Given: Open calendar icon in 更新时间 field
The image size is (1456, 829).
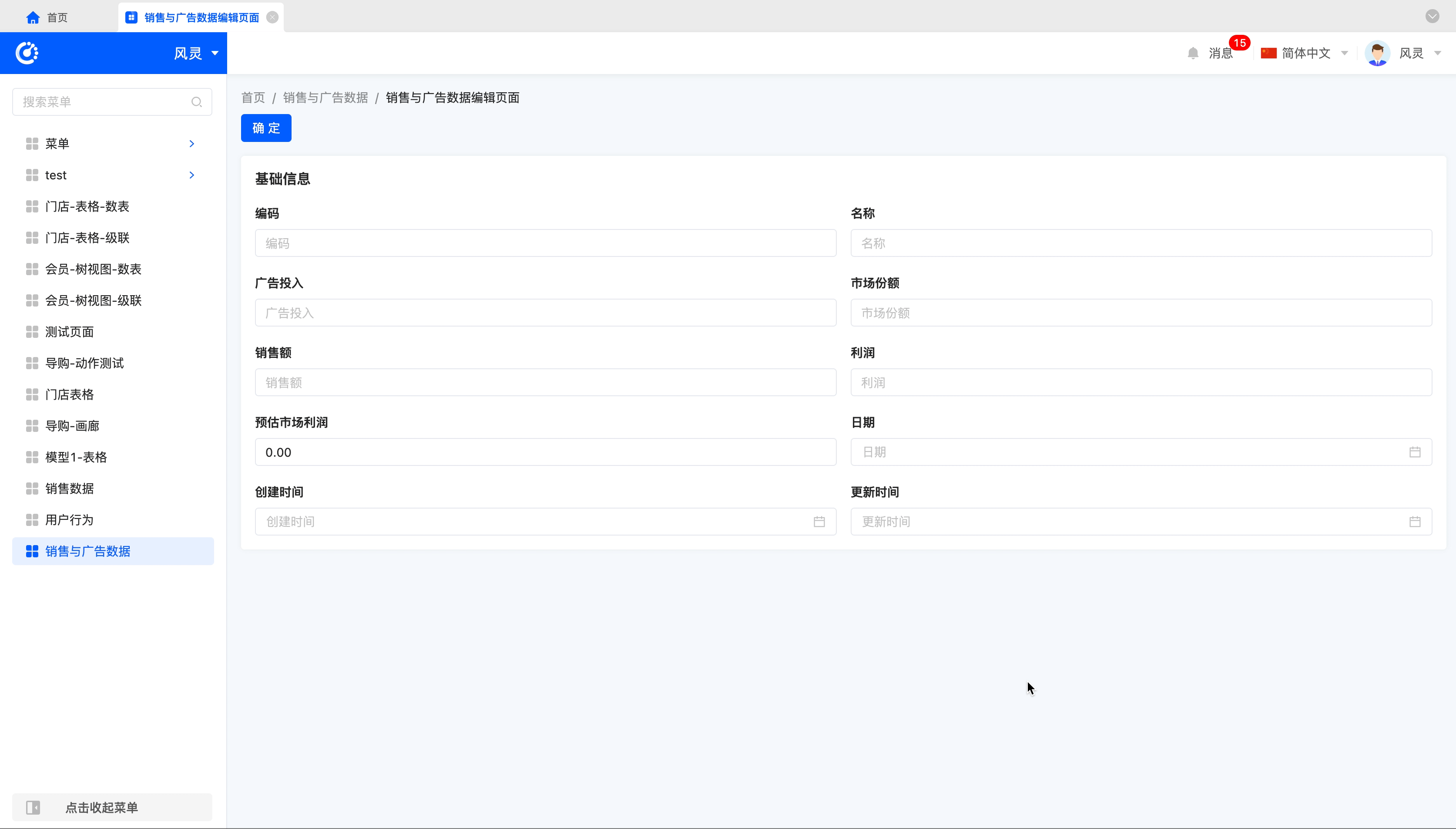Looking at the screenshot, I should [1415, 522].
